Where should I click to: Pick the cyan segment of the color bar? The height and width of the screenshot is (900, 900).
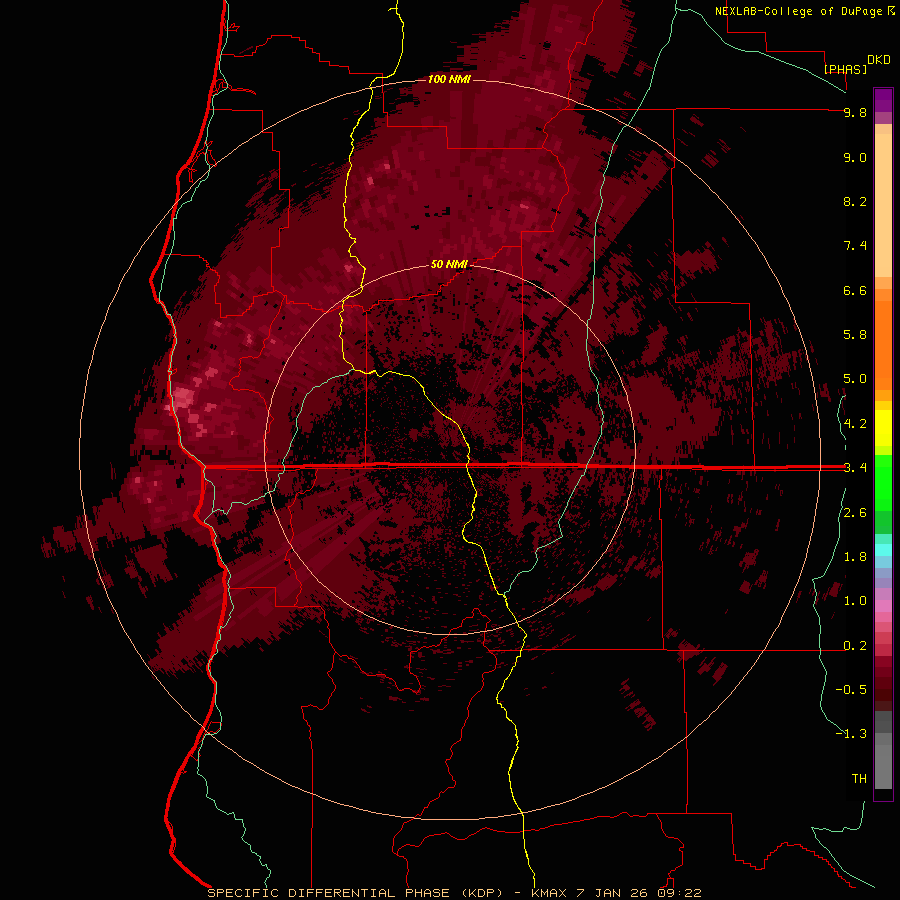[883, 549]
